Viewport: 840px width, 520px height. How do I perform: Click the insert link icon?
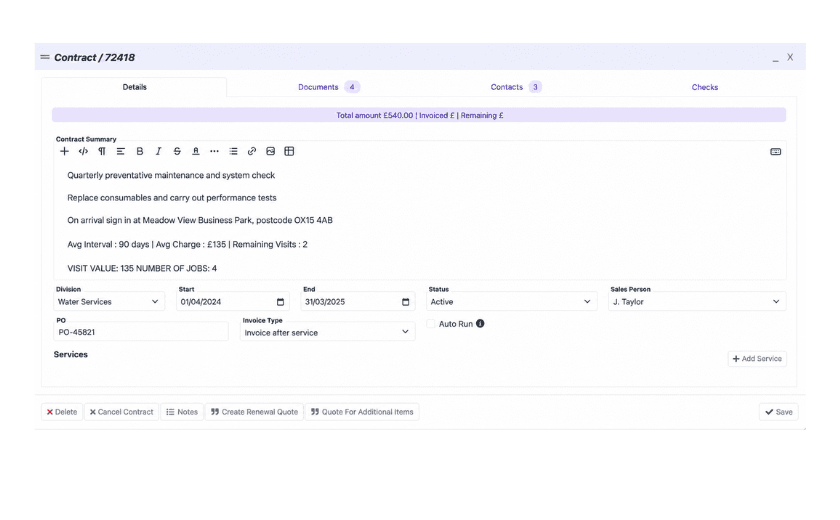click(252, 152)
